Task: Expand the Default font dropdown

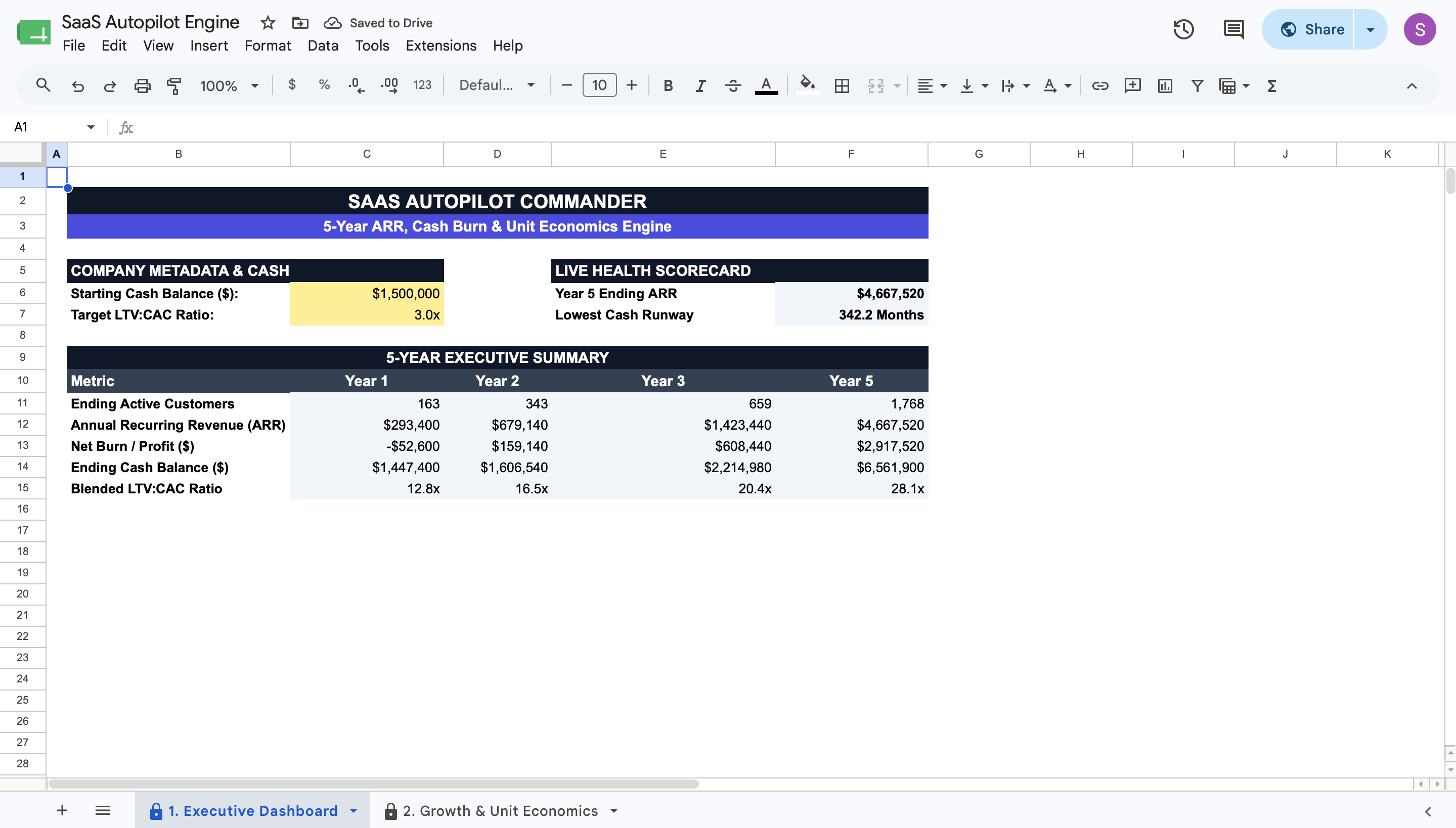Action: point(531,85)
